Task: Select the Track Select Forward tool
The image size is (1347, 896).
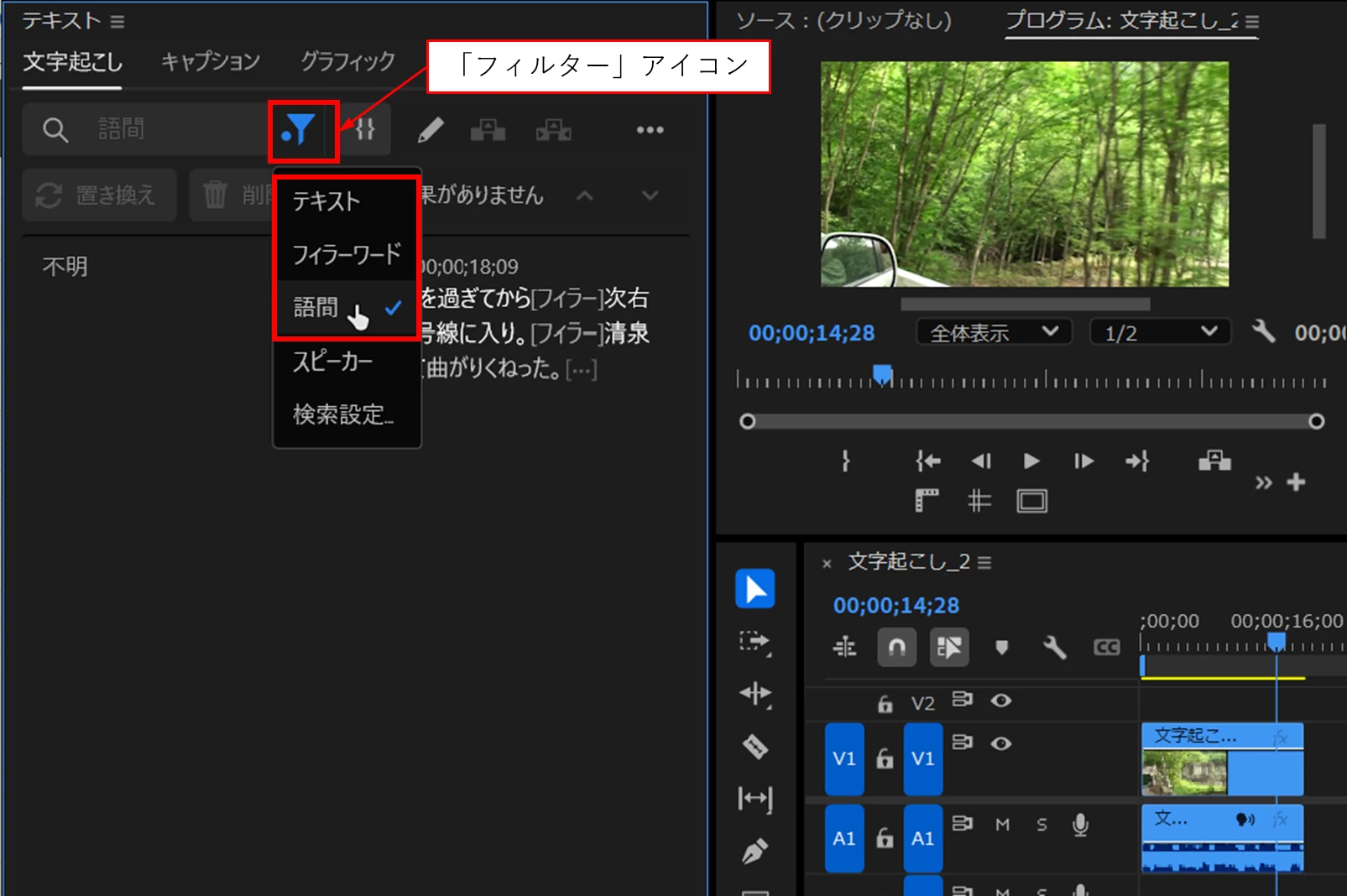Action: [x=754, y=643]
